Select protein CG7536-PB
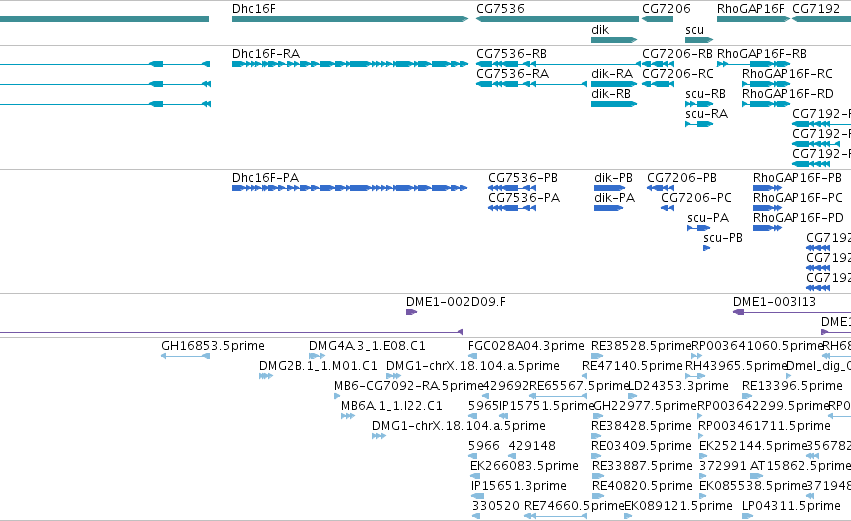Viewport: 851px width, 521px height. [512, 188]
